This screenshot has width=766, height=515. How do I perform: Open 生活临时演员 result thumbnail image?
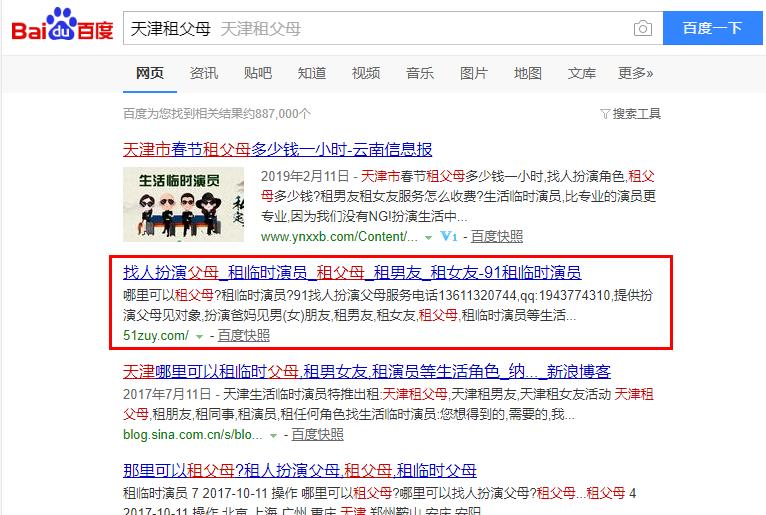coord(183,204)
